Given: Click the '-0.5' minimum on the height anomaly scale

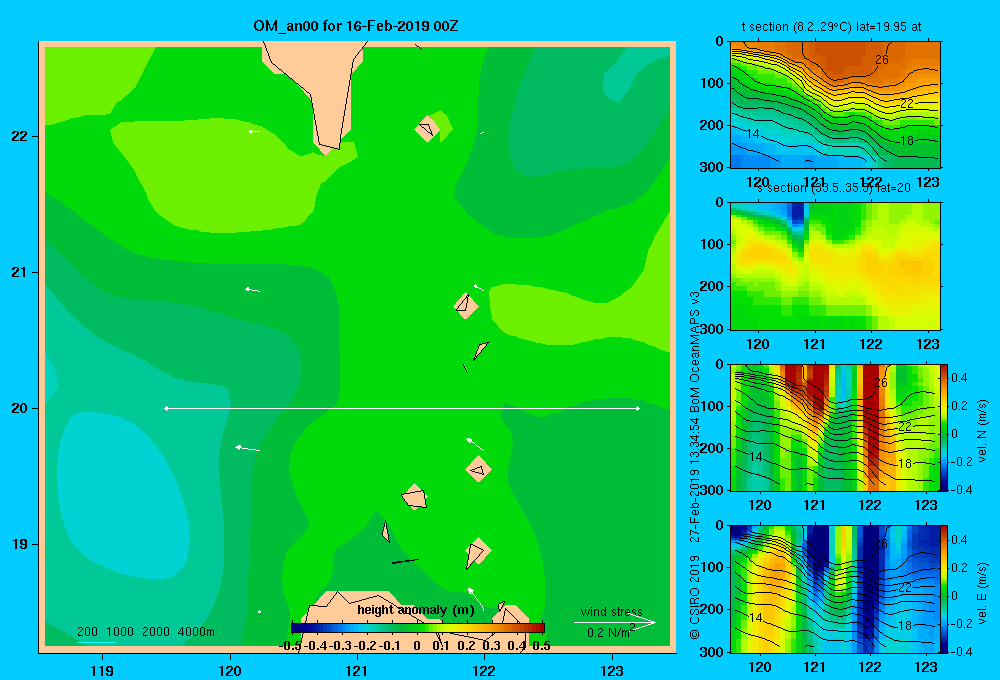Looking at the screenshot, I should [290, 646].
